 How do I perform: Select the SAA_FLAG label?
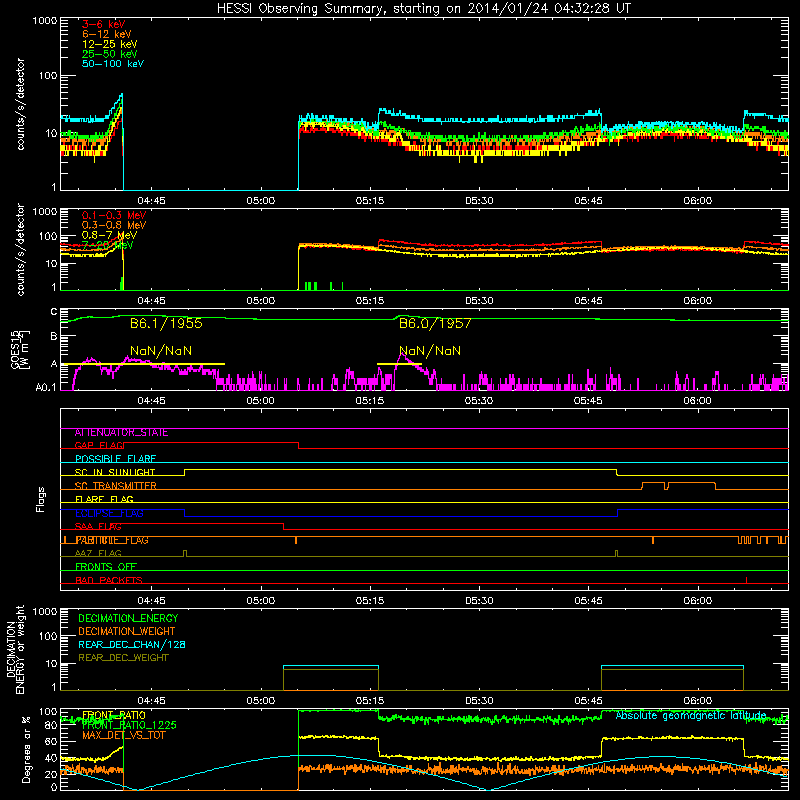tap(98, 526)
